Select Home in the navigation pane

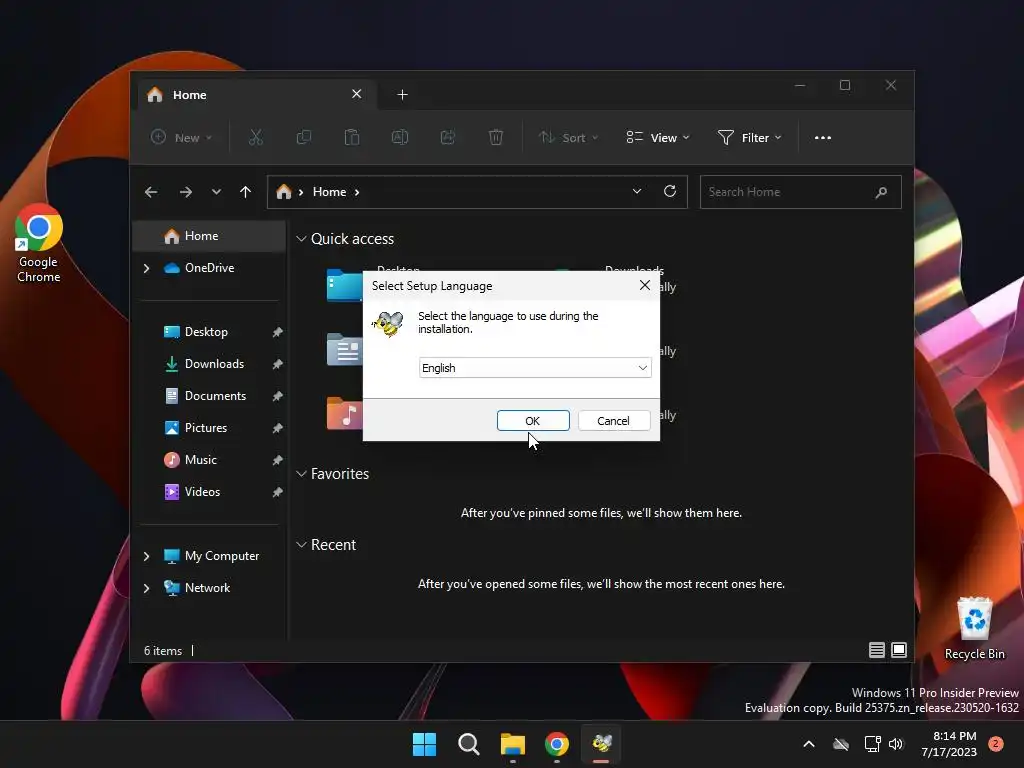pos(209,236)
